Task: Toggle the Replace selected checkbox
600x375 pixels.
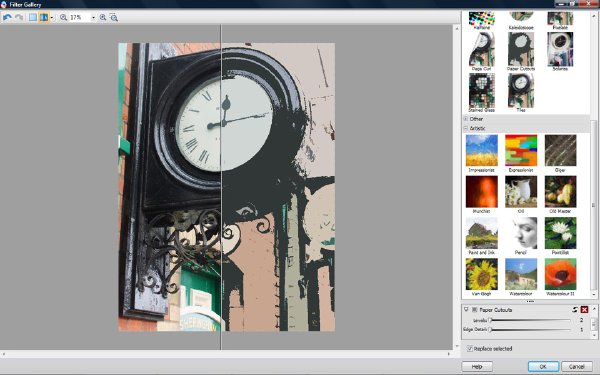Action: pos(470,349)
